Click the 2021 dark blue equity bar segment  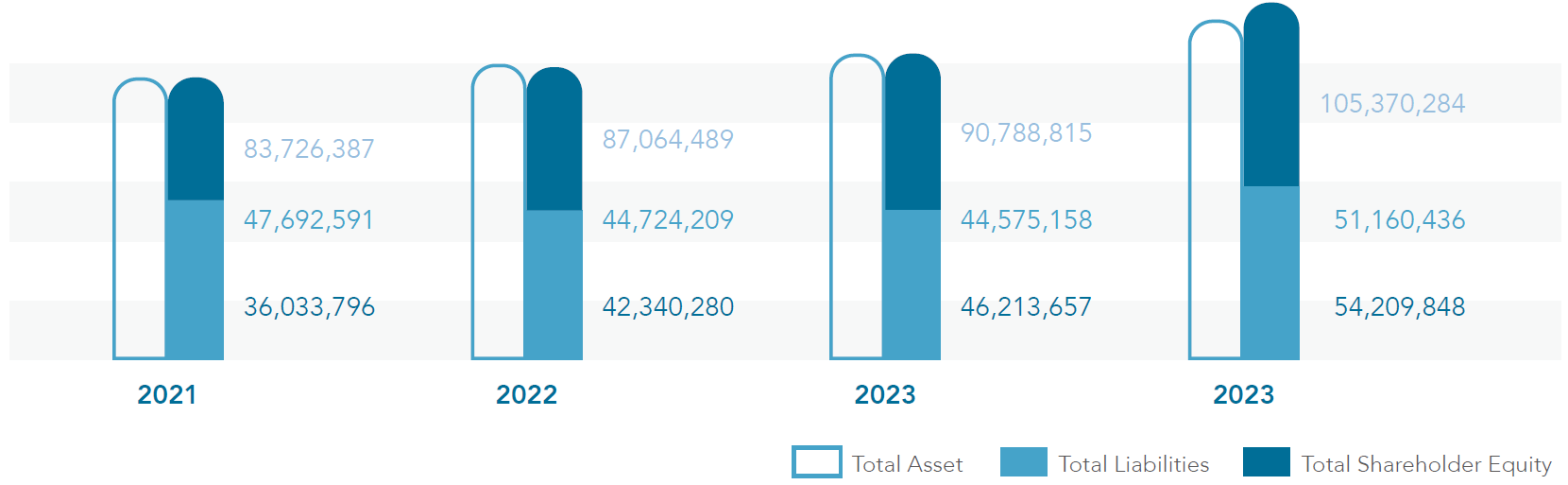(x=196, y=142)
